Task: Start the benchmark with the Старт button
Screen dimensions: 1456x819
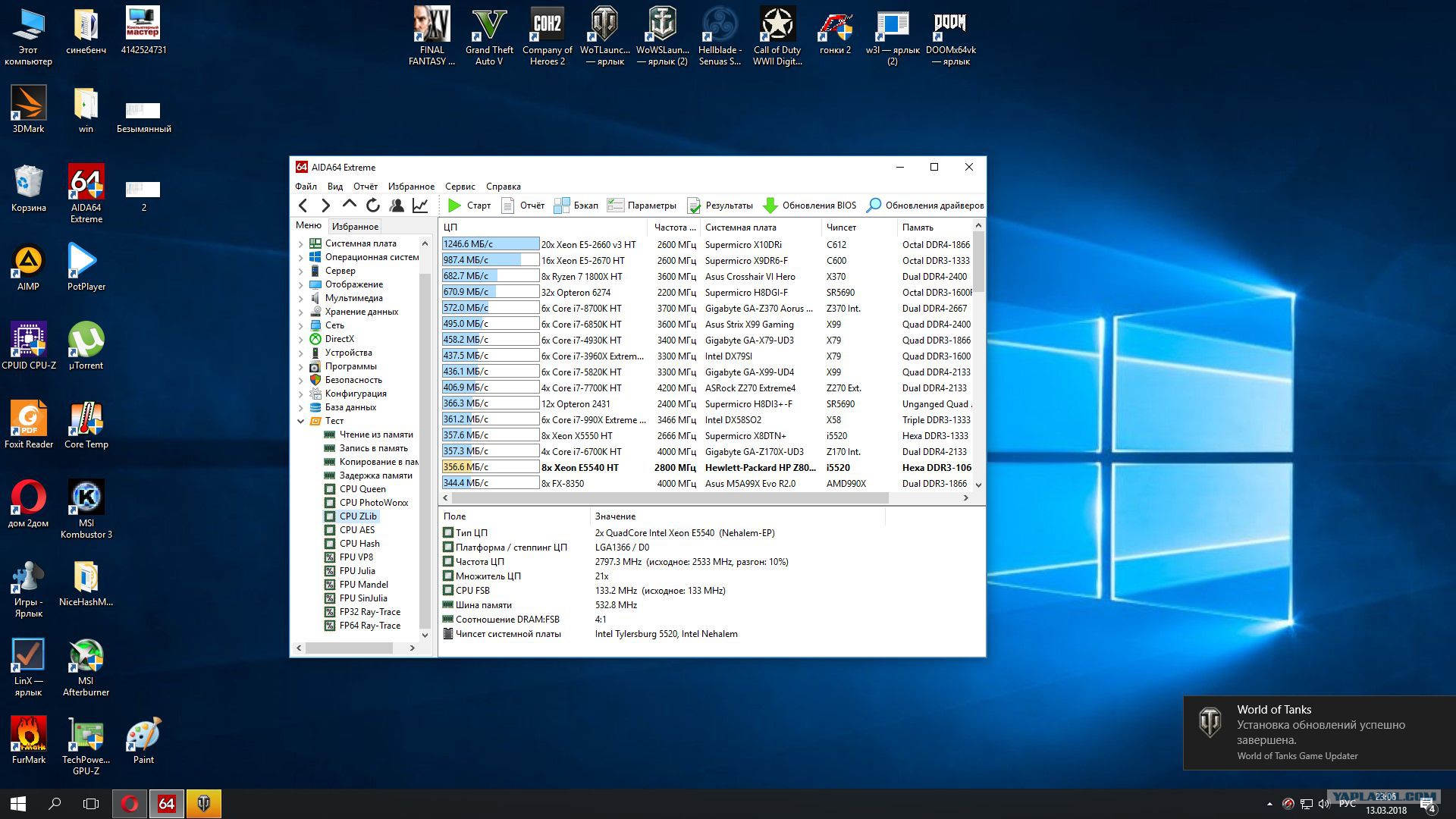Action: coord(469,206)
